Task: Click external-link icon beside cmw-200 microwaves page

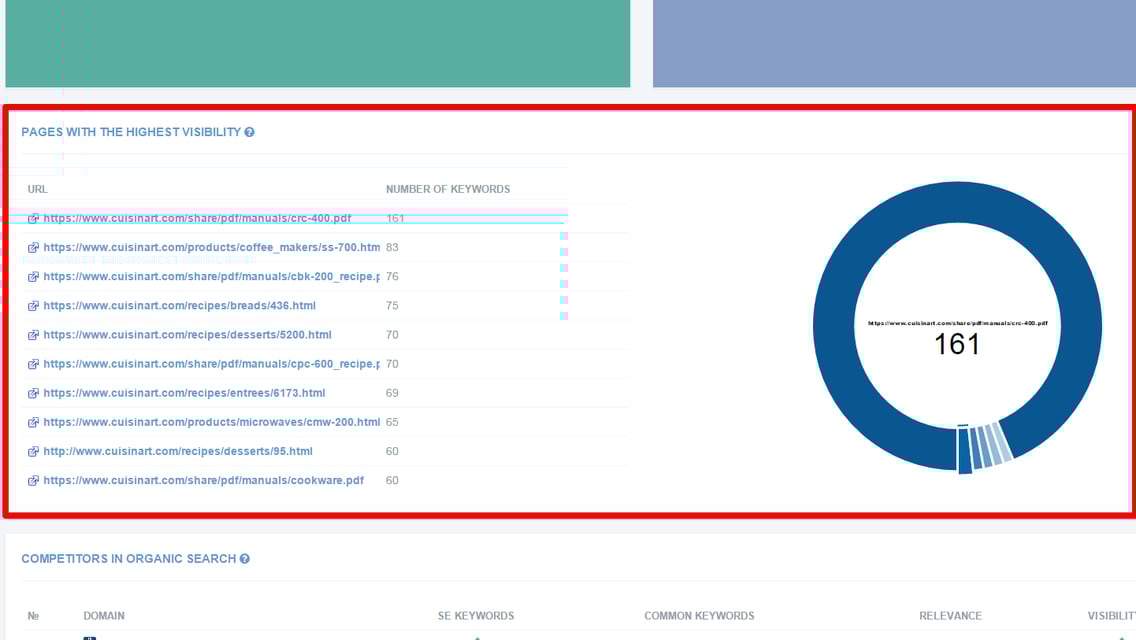Action: click(33, 421)
